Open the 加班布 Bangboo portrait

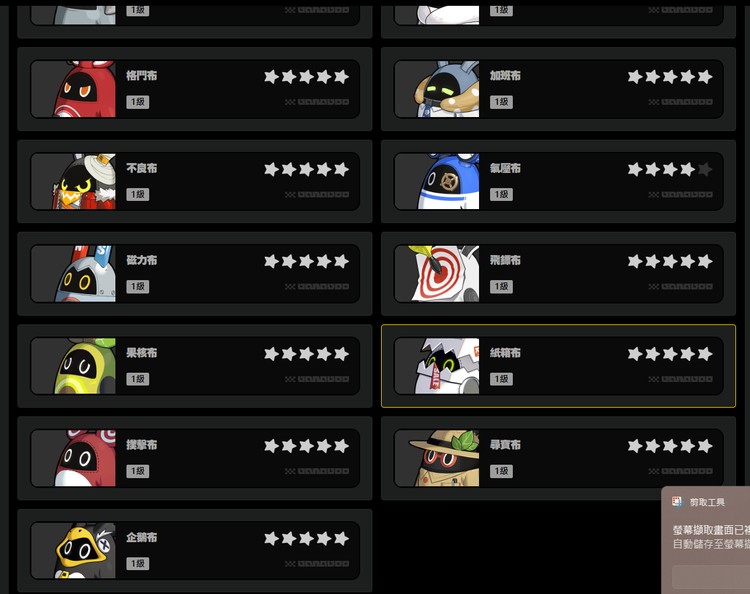447,89
